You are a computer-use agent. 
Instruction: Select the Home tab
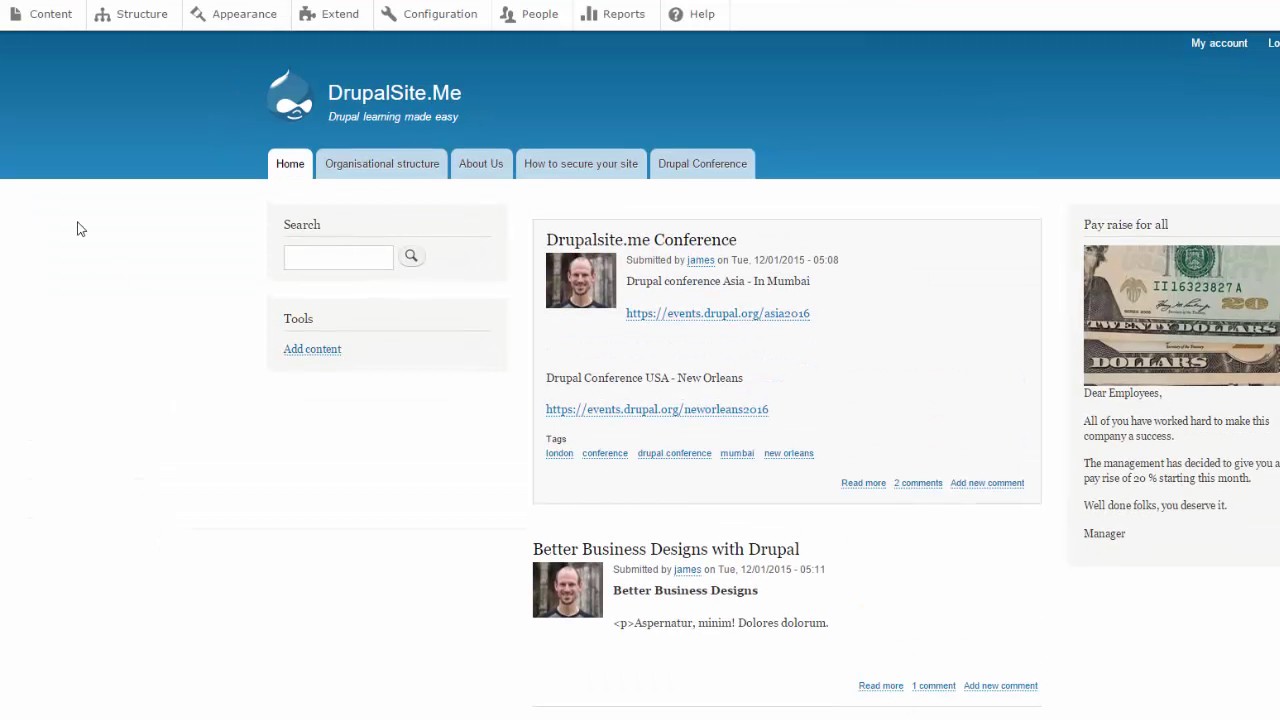click(x=290, y=164)
